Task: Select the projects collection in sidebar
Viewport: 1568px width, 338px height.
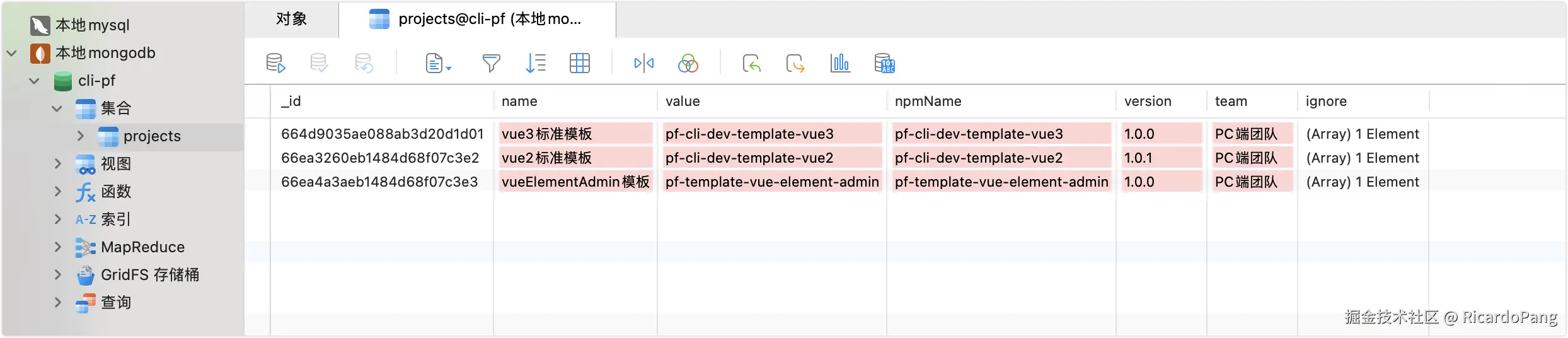Action: pos(151,136)
